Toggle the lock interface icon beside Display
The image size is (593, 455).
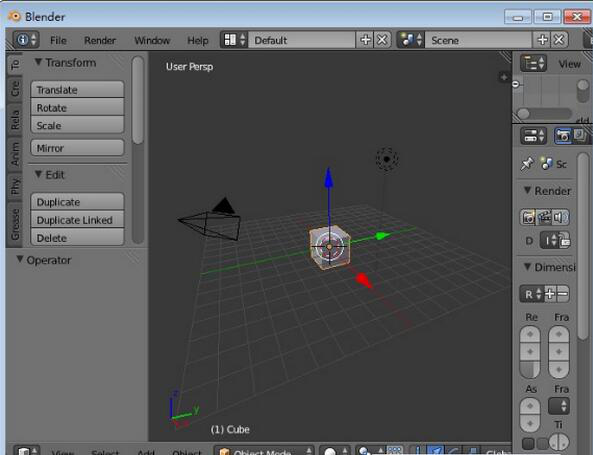coord(565,240)
